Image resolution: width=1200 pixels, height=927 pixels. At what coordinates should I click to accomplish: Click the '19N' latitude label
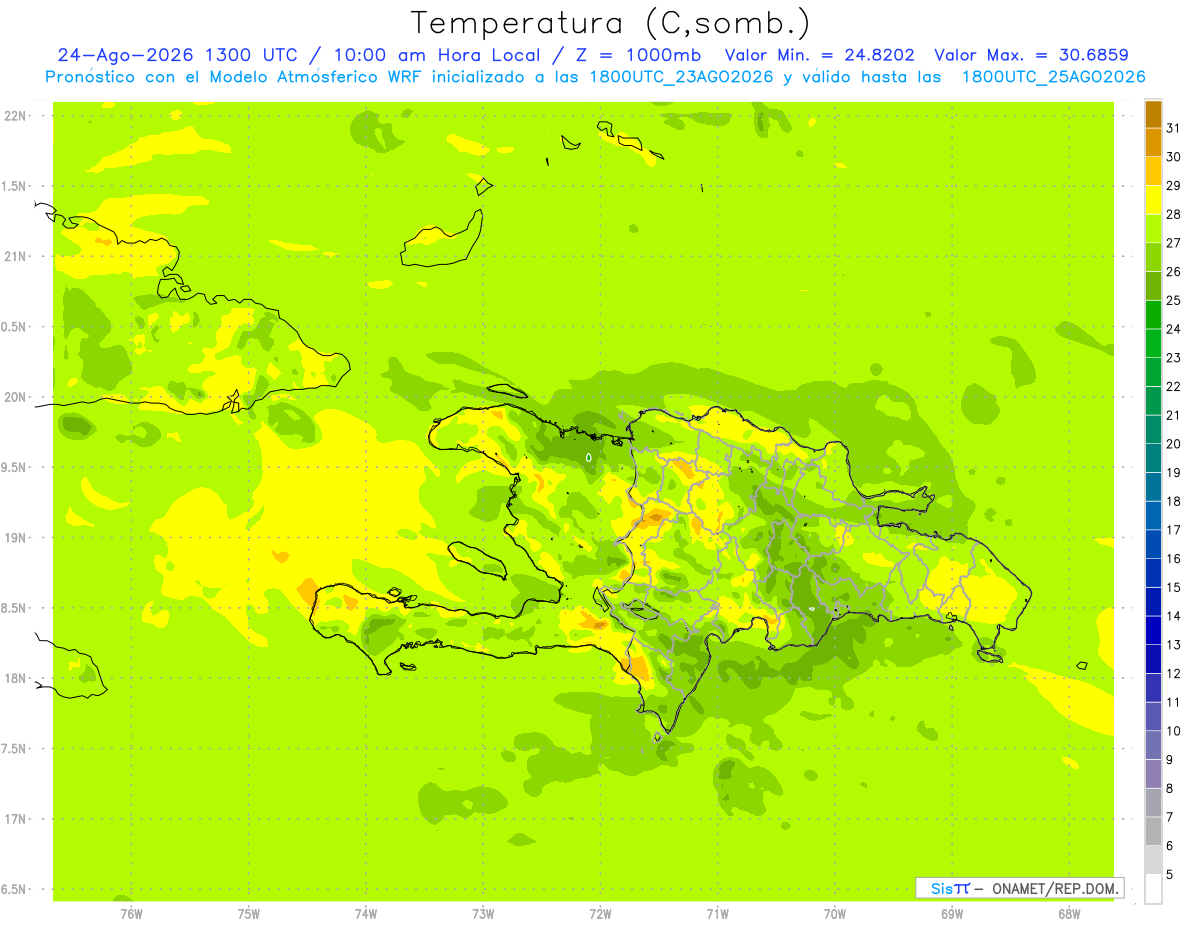pos(16,538)
